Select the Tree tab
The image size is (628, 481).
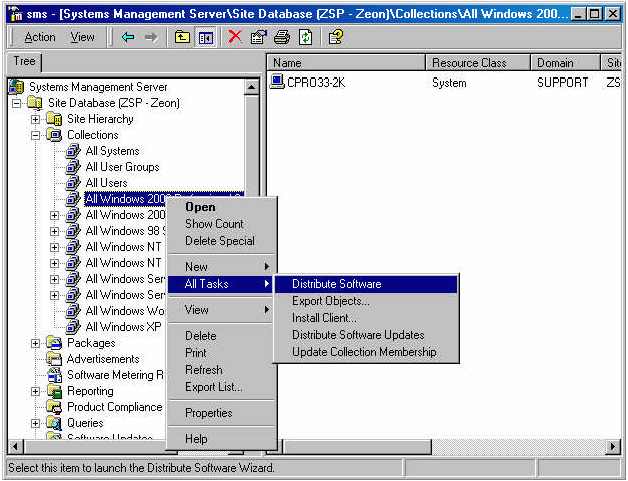click(x=24, y=61)
